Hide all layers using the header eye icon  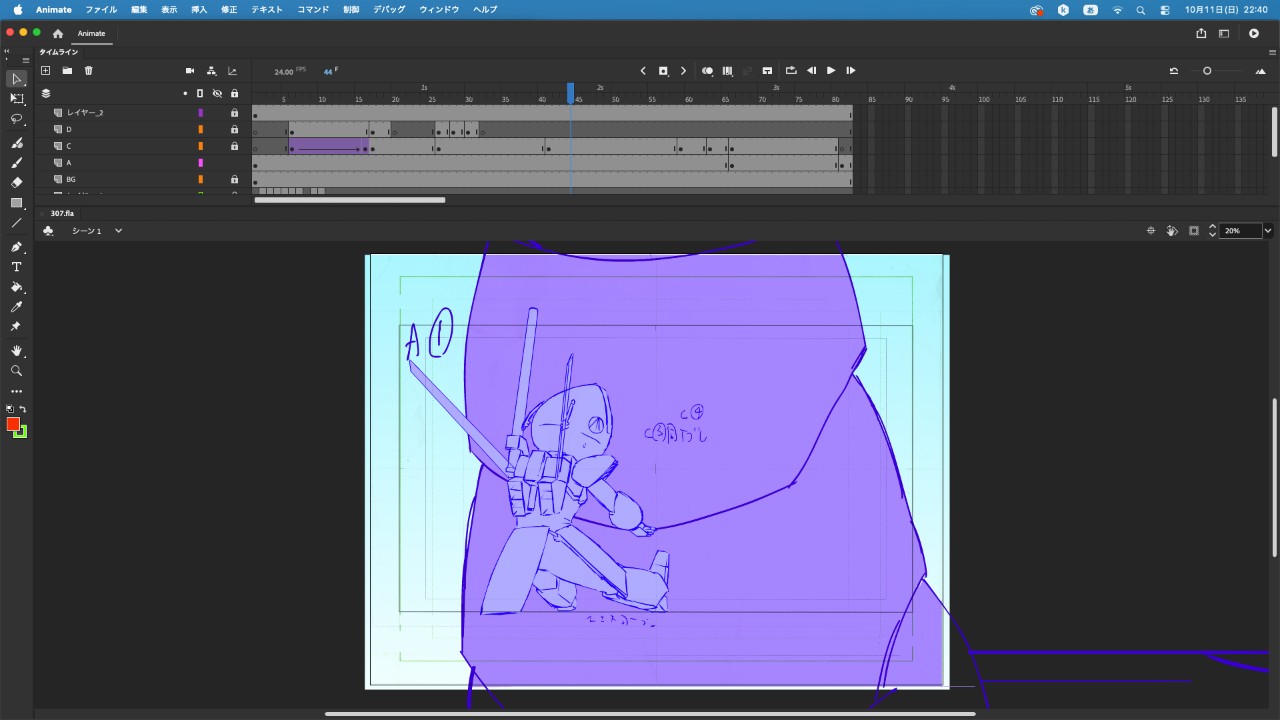click(216, 93)
